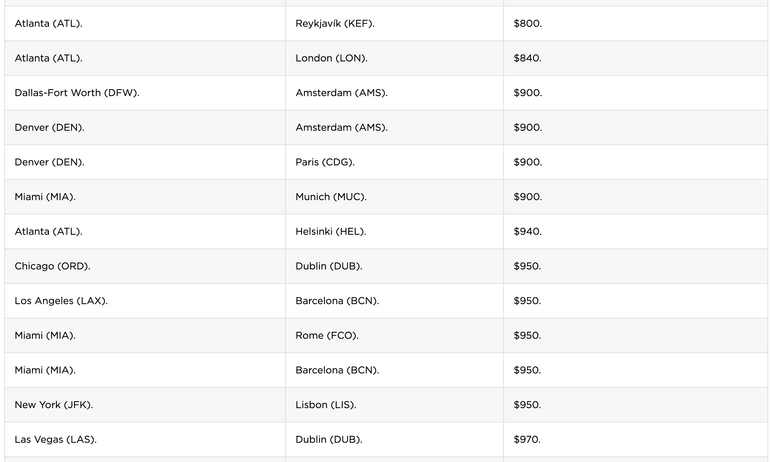Select the Paris (CDG) destination cell
The width and height of the screenshot is (770, 462).
pyautogui.click(x=325, y=162)
